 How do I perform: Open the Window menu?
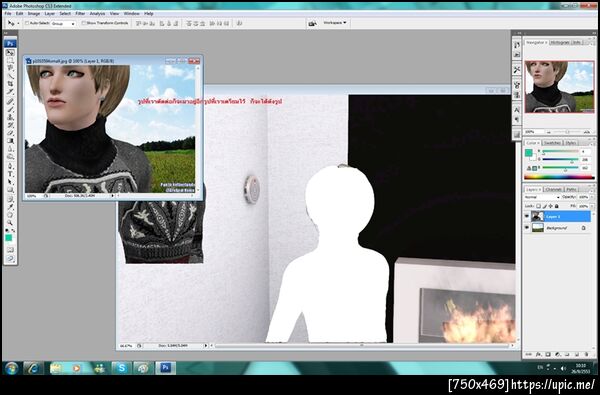pos(132,13)
